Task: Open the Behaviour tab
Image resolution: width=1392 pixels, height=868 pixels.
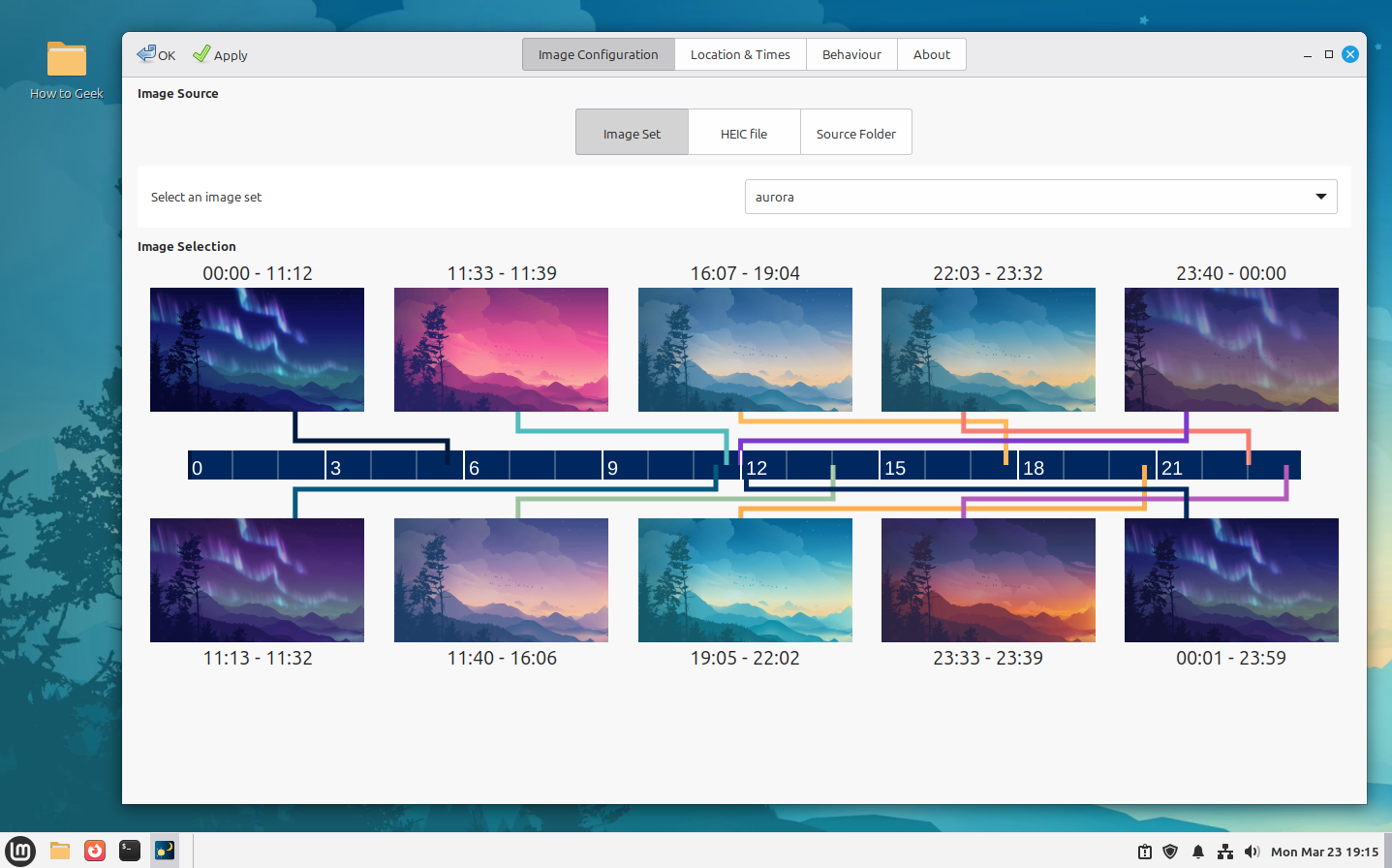Action: pos(851,54)
